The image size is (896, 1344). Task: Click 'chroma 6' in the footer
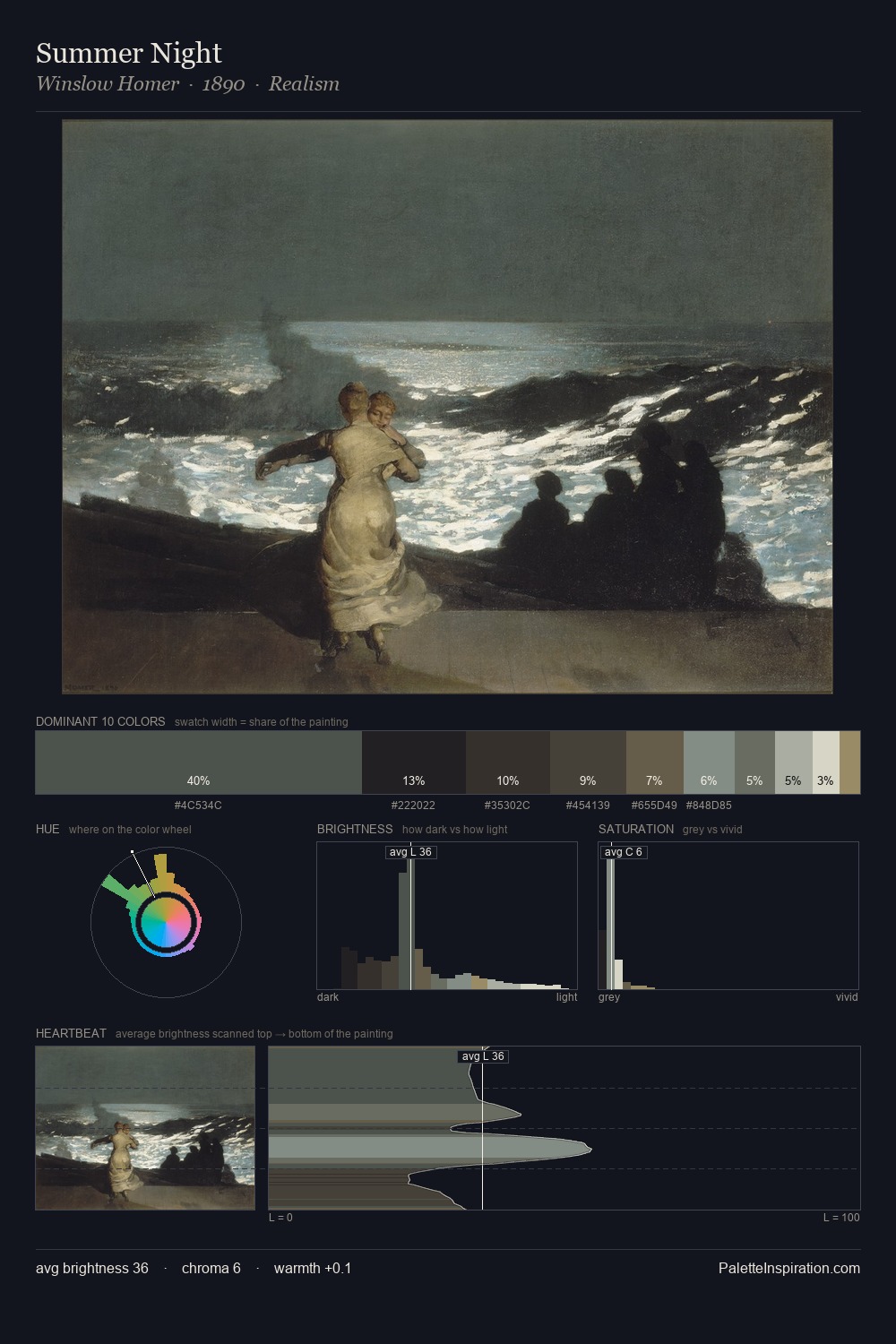tap(211, 1268)
